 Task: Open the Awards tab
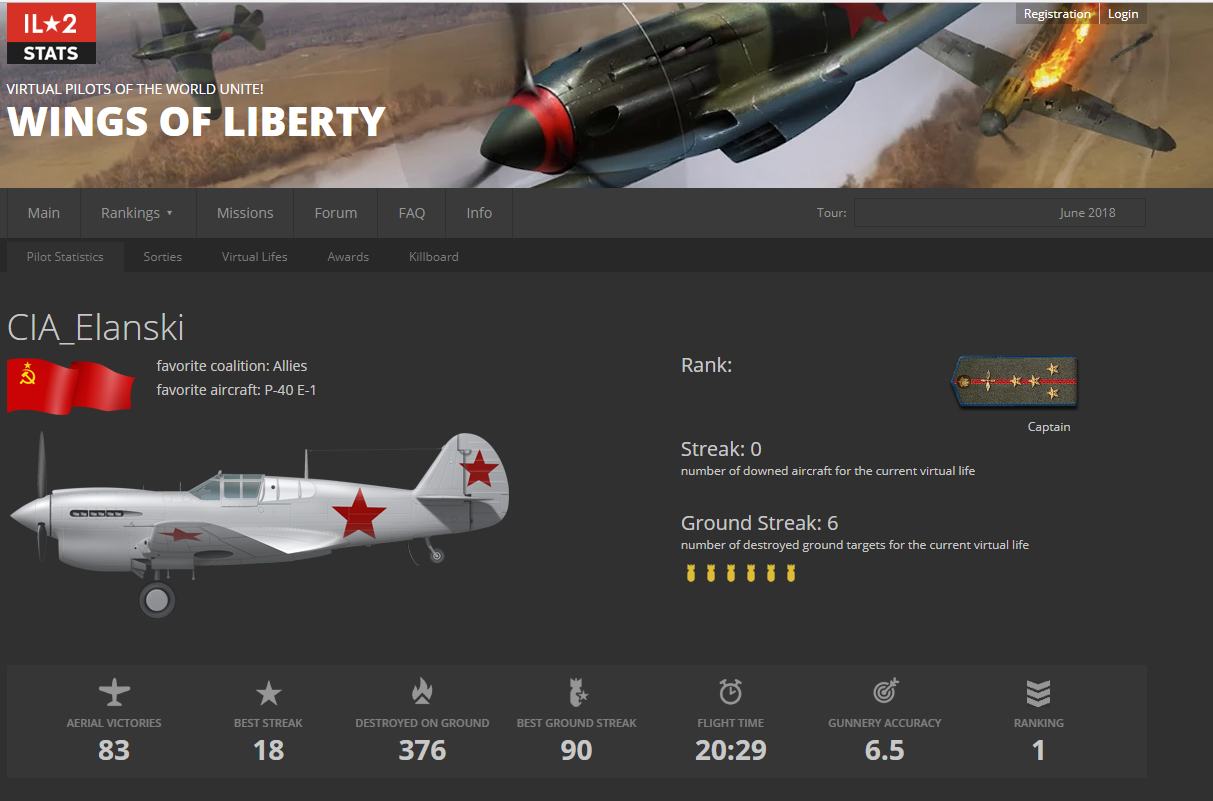point(348,257)
